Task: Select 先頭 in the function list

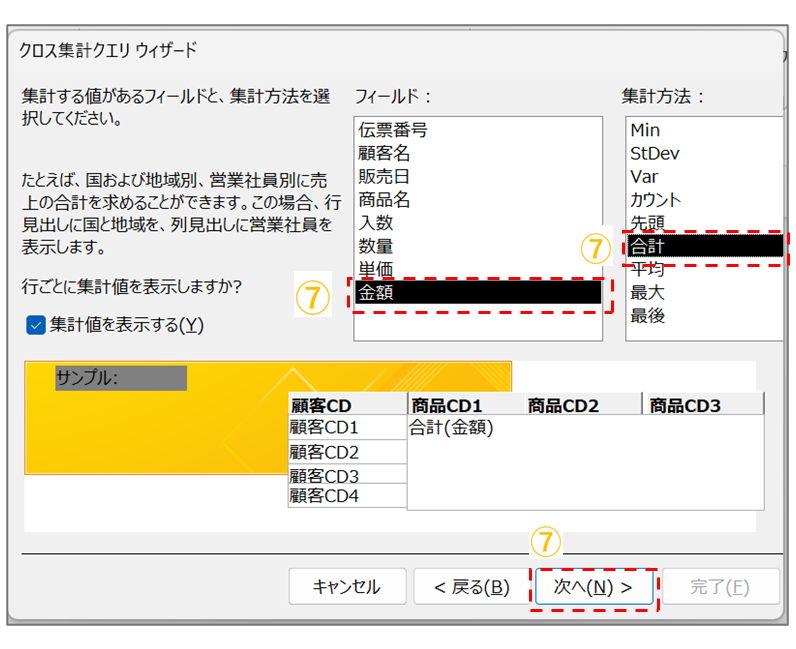Action: [x=647, y=222]
